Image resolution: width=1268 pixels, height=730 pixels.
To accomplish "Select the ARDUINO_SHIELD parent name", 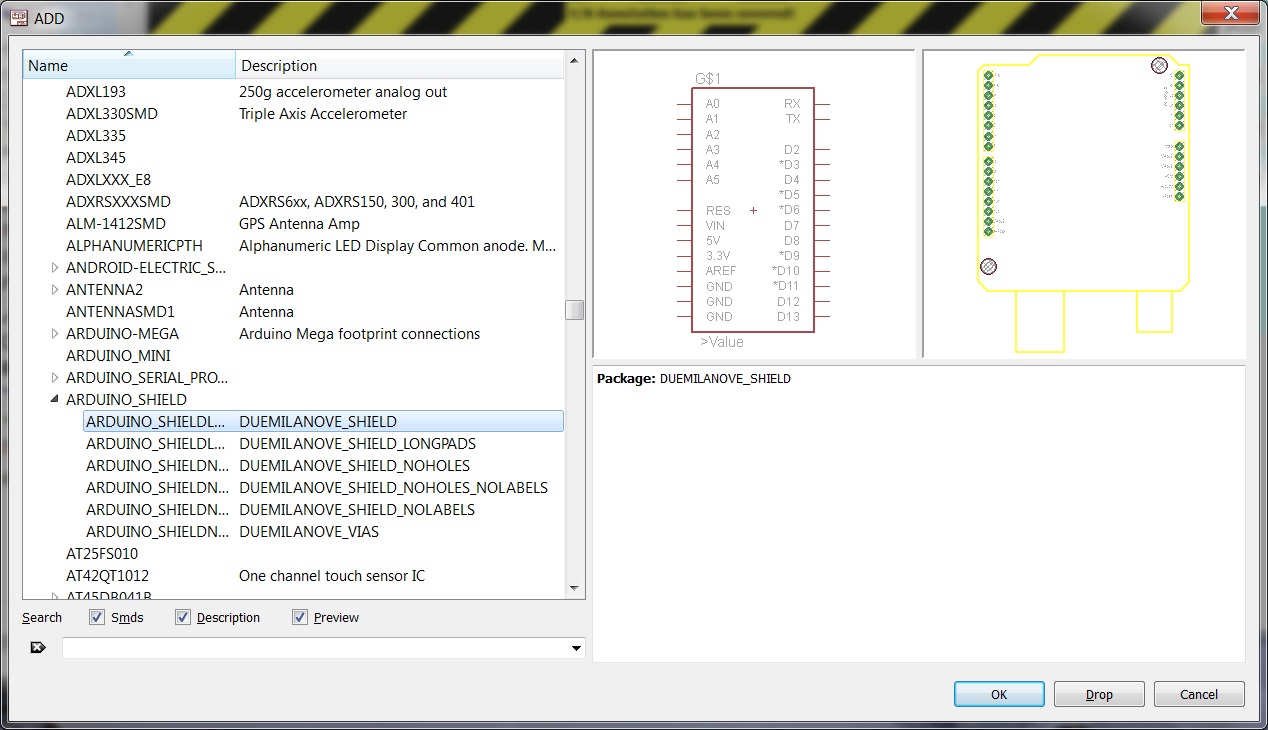I will click(126, 400).
